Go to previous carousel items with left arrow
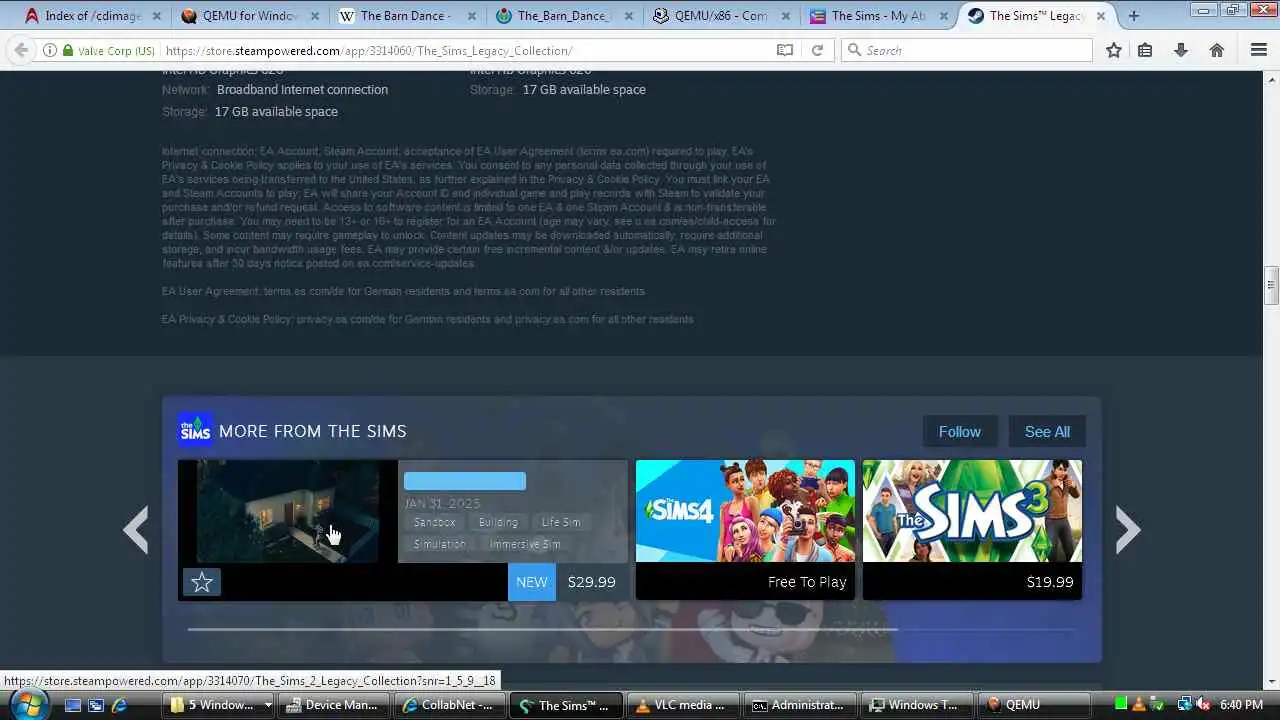1280x720 pixels. (x=136, y=530)
